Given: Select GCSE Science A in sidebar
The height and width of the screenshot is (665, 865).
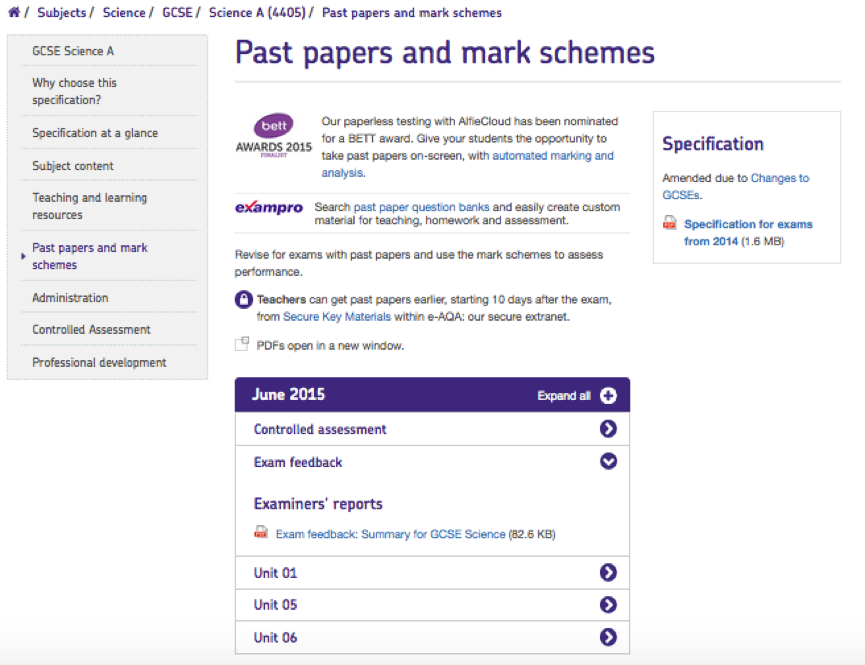Looking at the screenshot, I should (73, 51).
